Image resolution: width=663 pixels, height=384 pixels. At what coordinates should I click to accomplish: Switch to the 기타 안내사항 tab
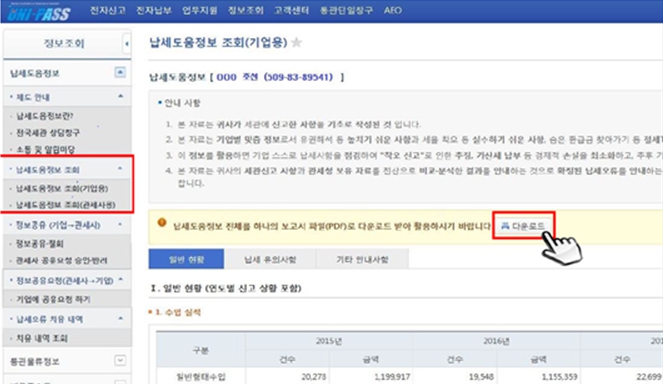pos(362,259)
